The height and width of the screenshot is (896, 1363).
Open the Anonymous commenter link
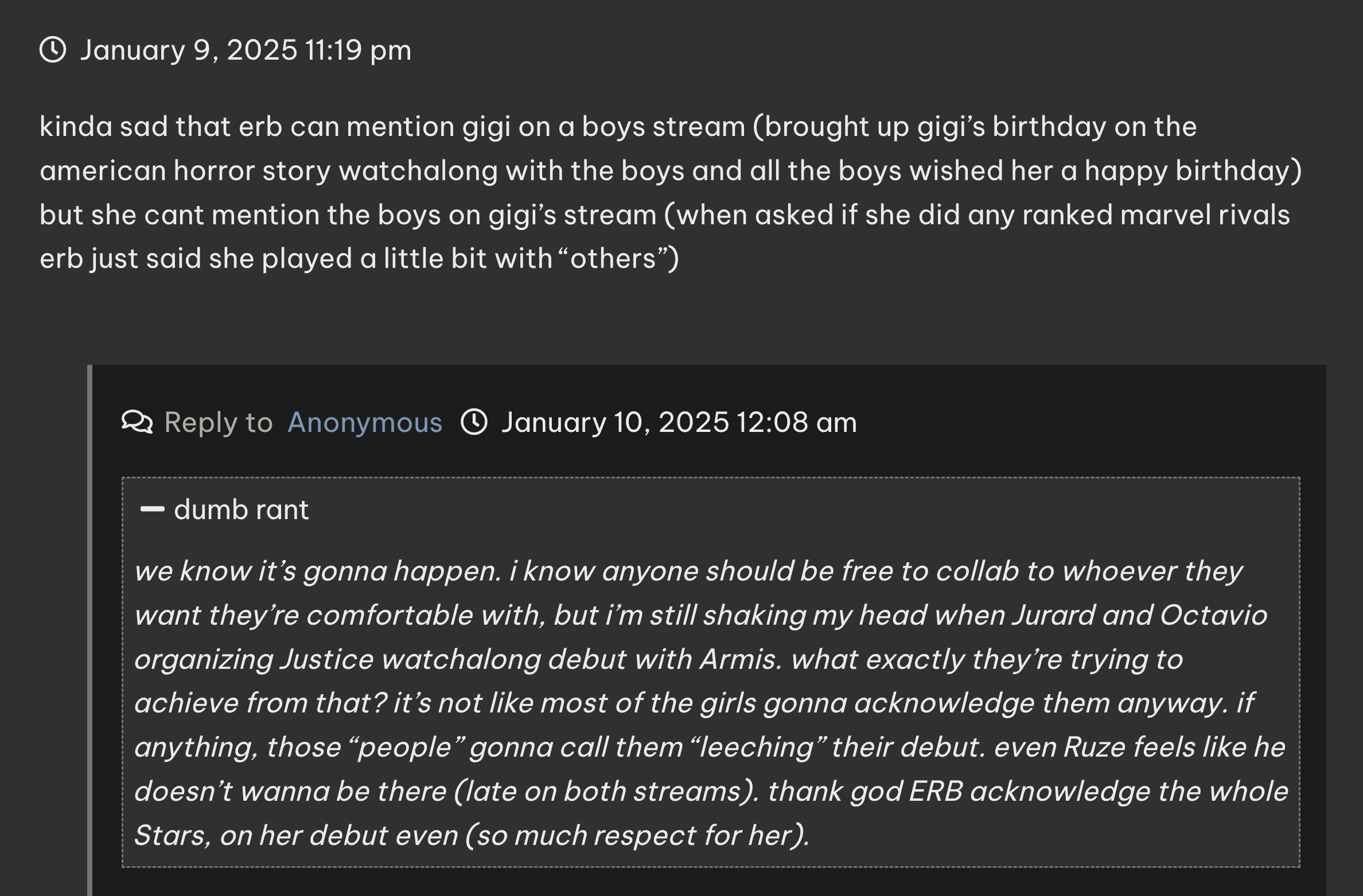point(365,422)
